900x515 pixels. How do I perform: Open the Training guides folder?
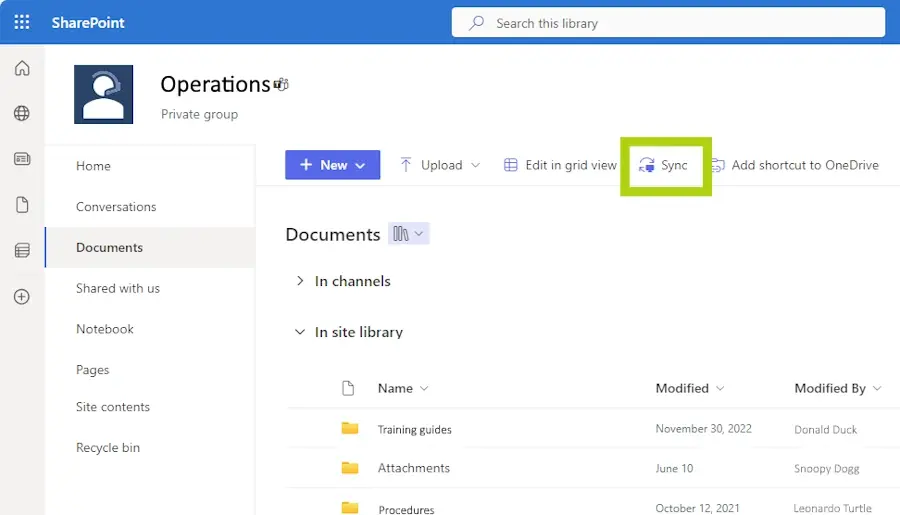tap(414, 430)
